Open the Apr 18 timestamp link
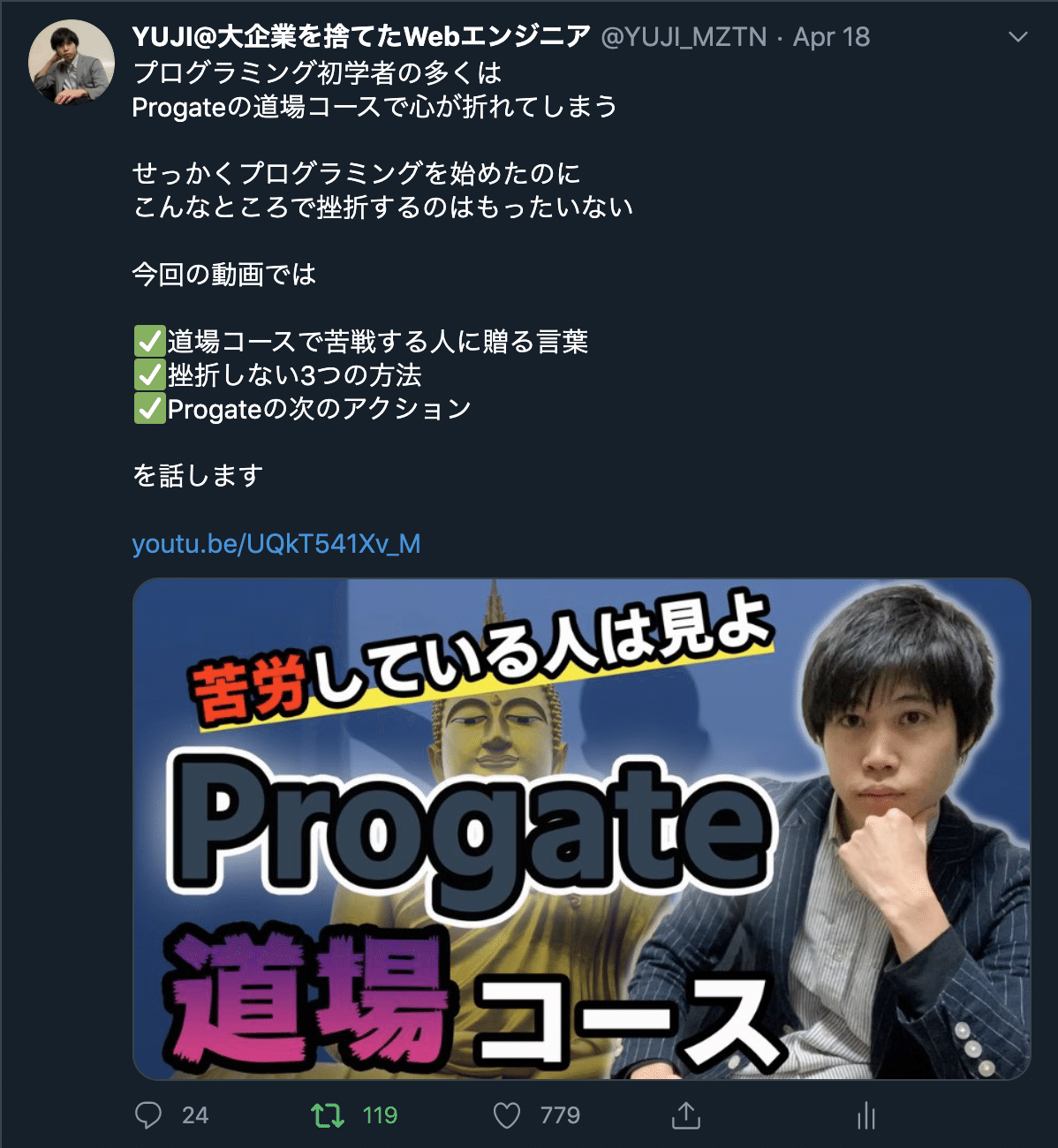Screen dimensions: 1058x1148 pos(831,37)
